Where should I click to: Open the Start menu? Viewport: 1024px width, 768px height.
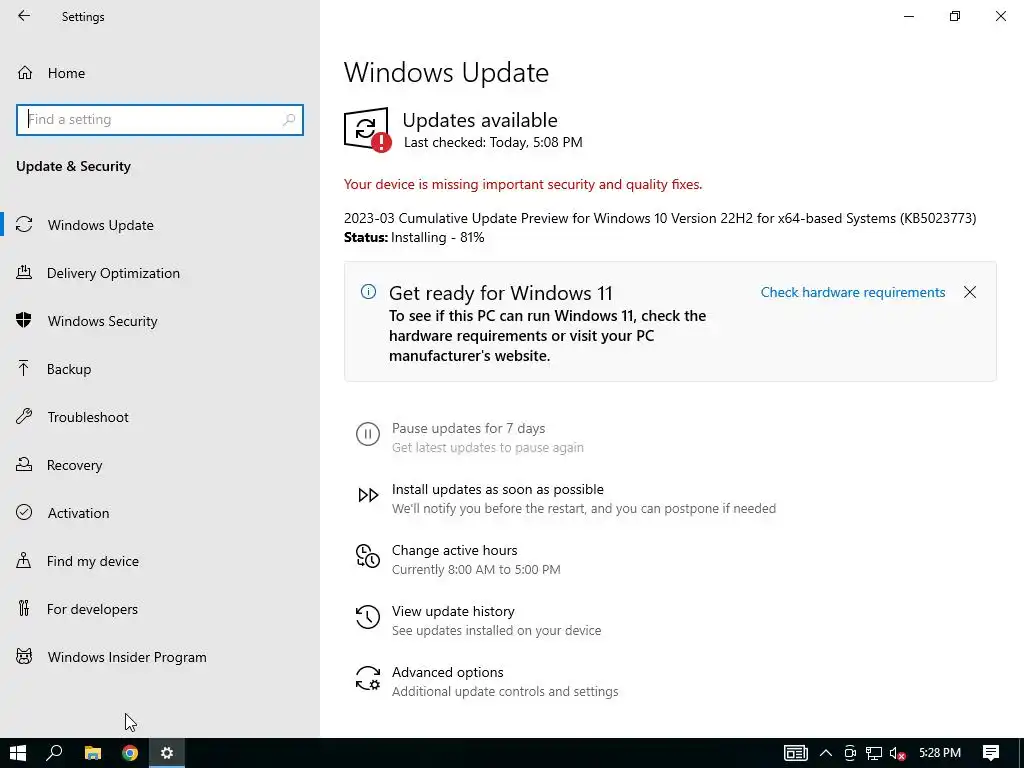18,753
